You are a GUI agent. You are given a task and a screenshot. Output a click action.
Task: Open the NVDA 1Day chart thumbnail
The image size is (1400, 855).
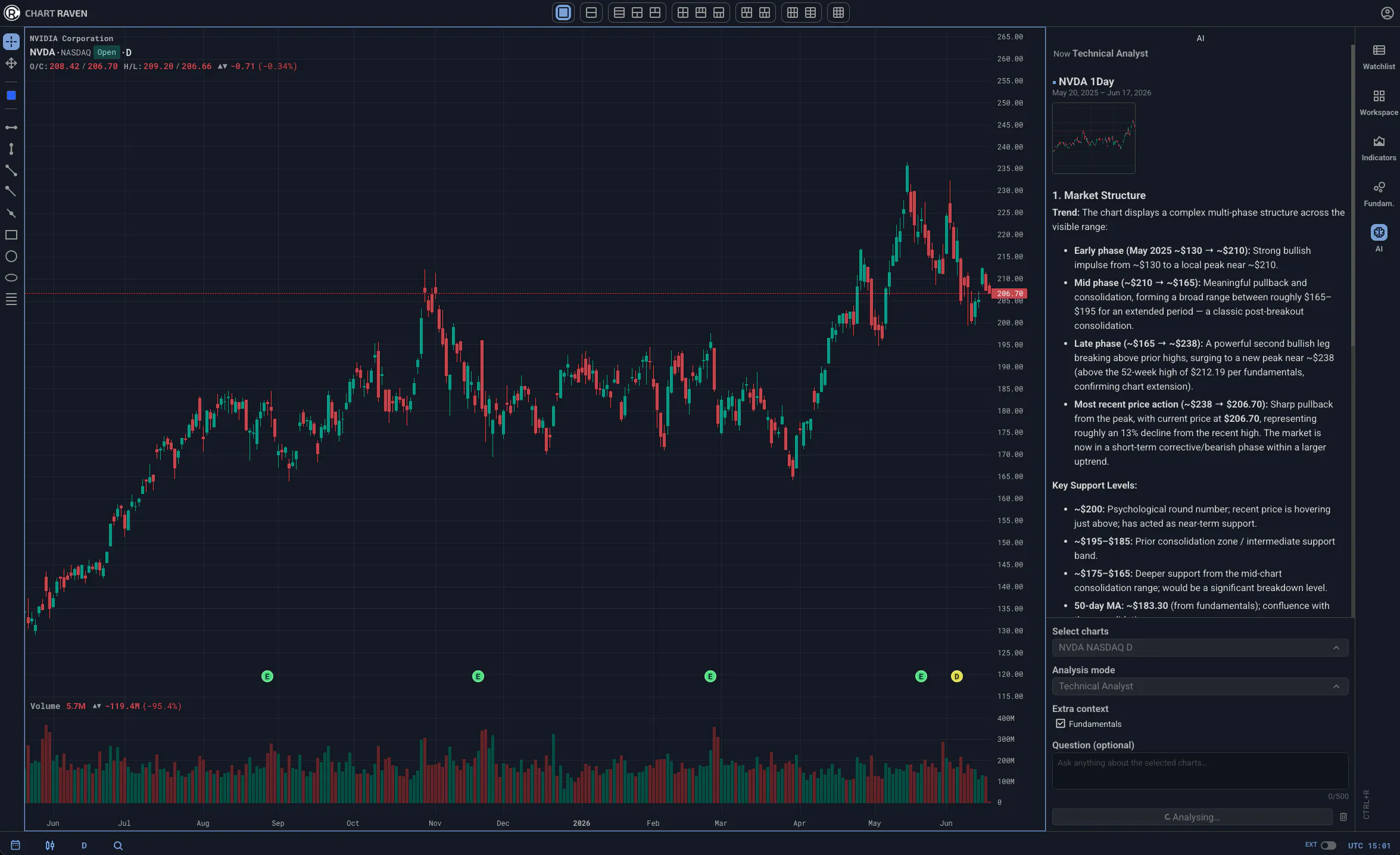[1093, 138]
